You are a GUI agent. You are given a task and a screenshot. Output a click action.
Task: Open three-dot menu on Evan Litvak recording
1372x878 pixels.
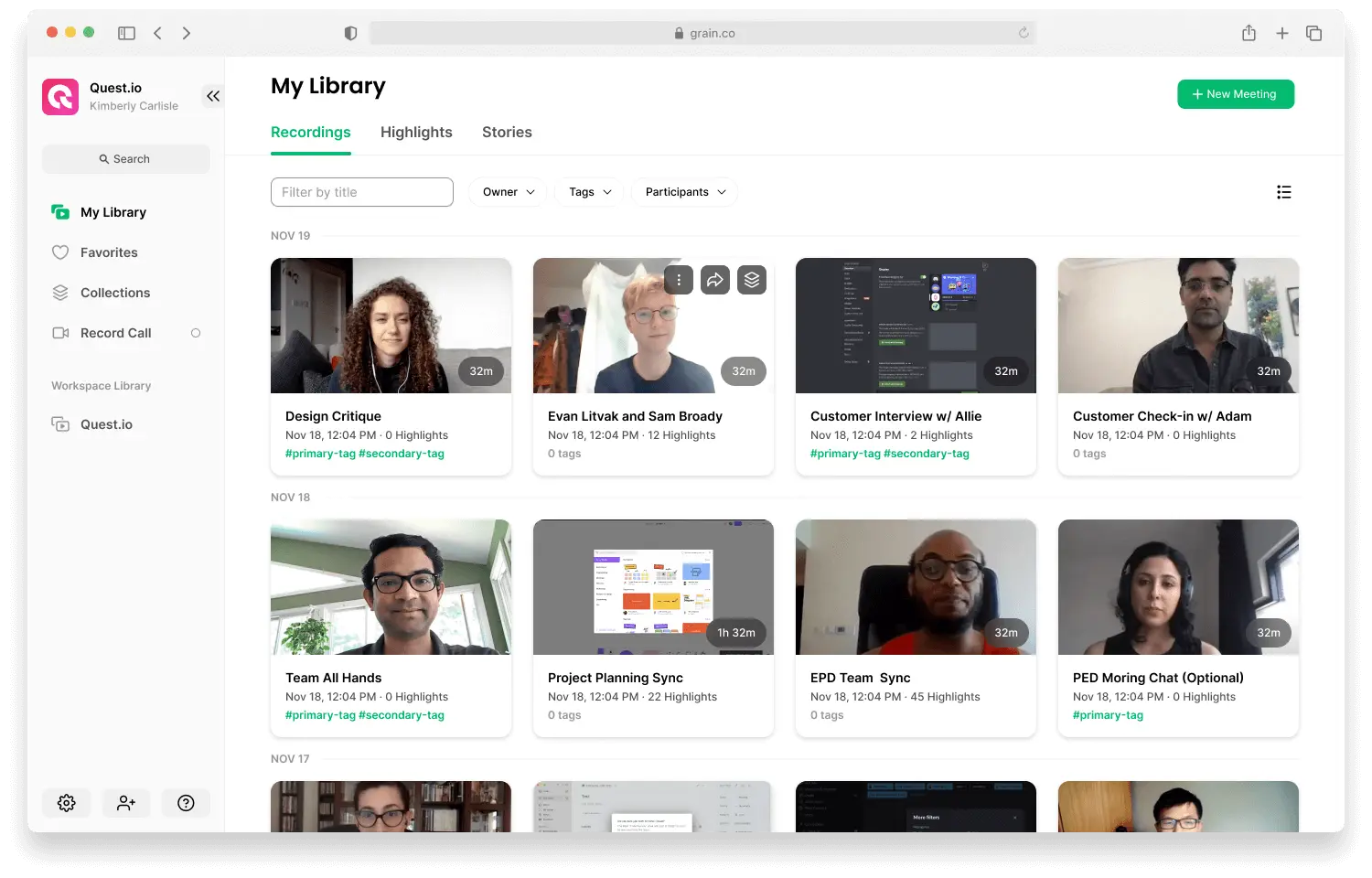[x=679, y=280]
